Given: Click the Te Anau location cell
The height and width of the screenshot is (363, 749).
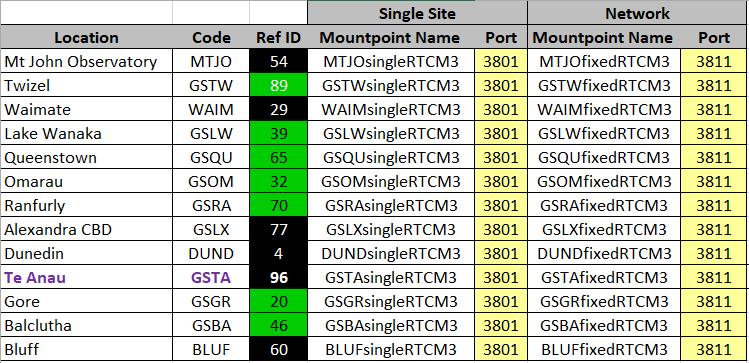Looking at the screenshot, I should [86, 277].
